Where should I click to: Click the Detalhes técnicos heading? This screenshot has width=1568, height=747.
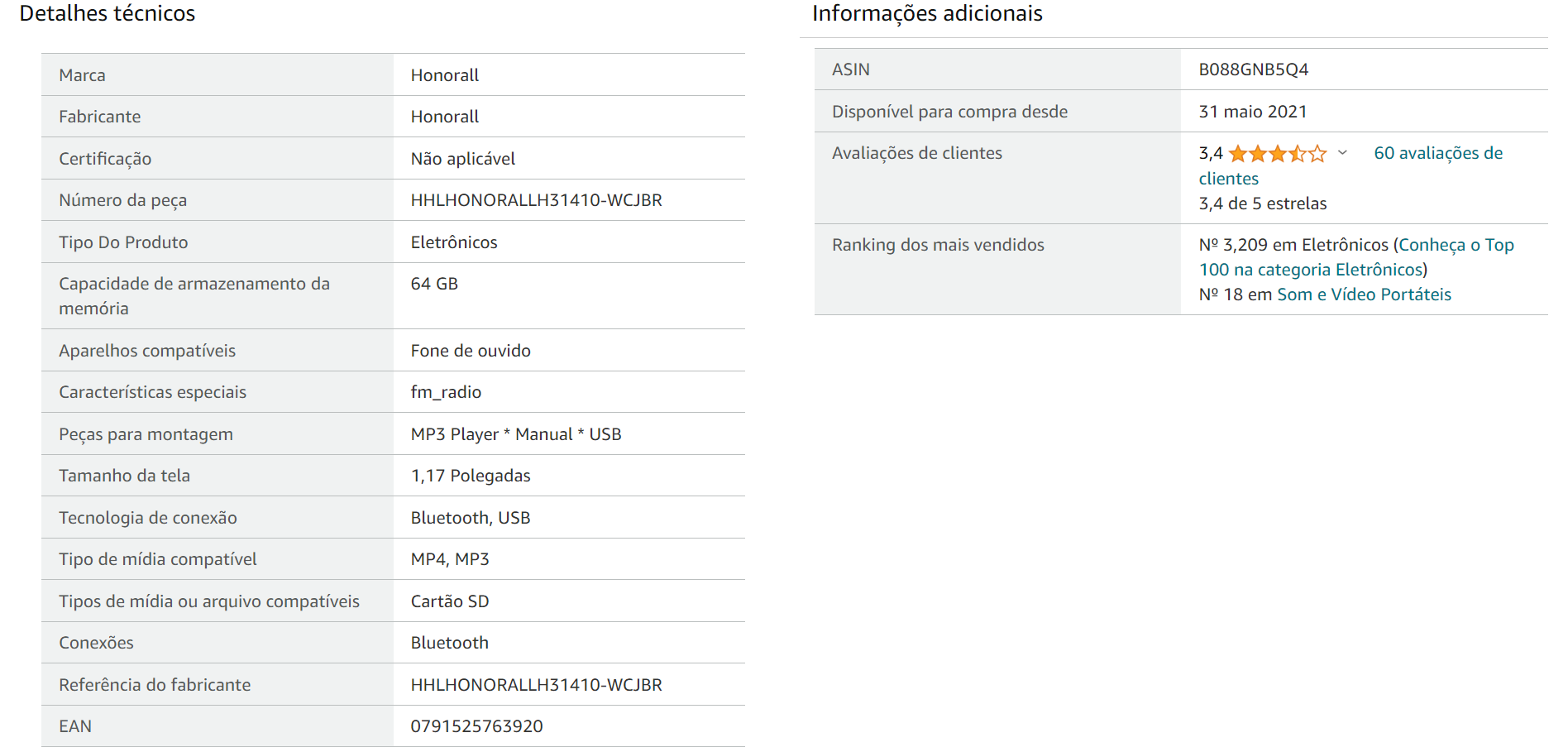pos(108,13)
